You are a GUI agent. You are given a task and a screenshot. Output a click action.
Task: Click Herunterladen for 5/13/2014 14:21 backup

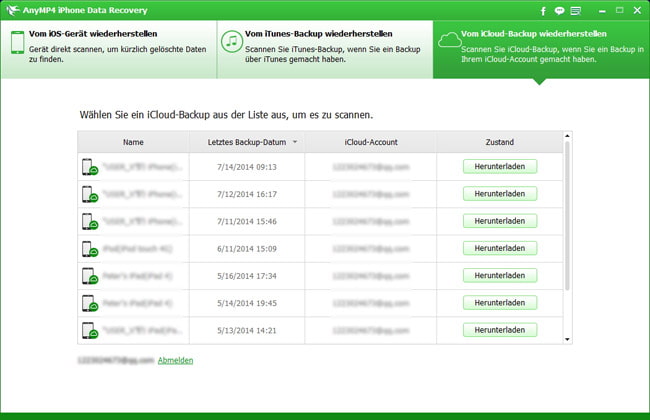[500, 330]
